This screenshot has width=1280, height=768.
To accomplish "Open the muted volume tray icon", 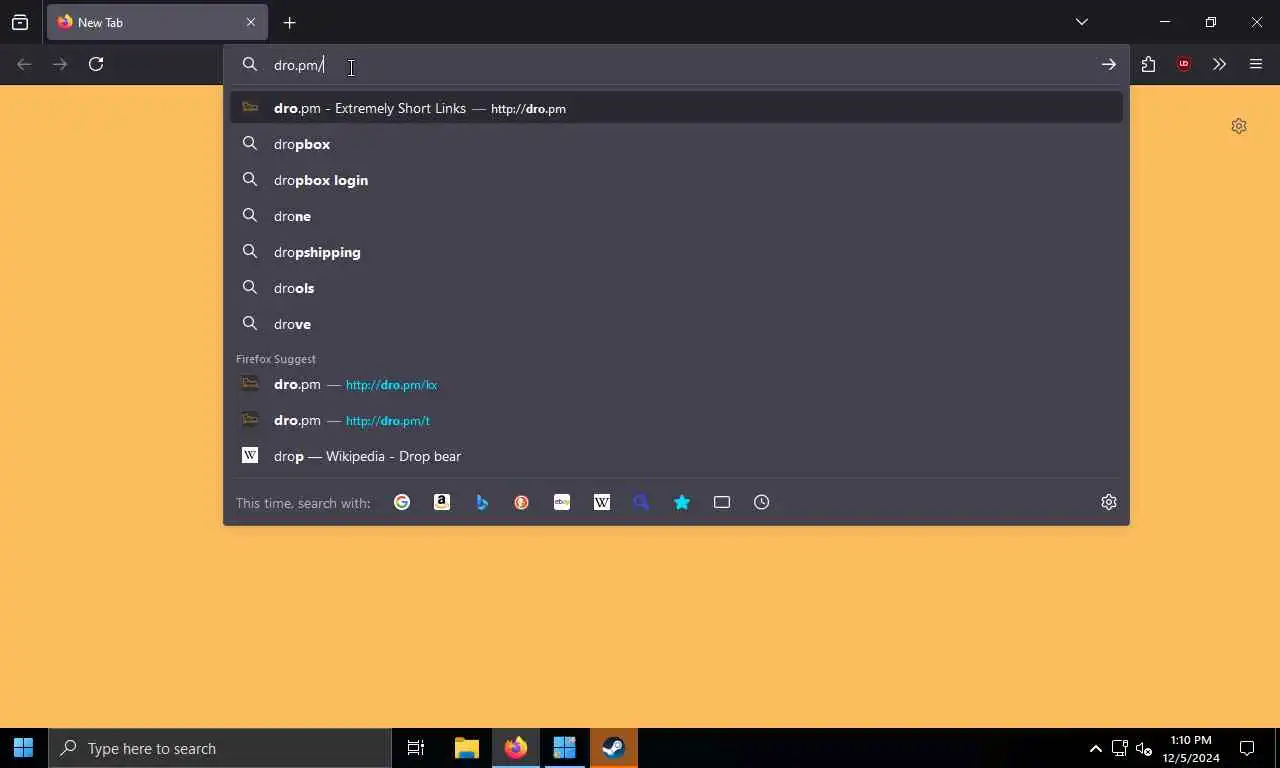I will [1144, 748].
